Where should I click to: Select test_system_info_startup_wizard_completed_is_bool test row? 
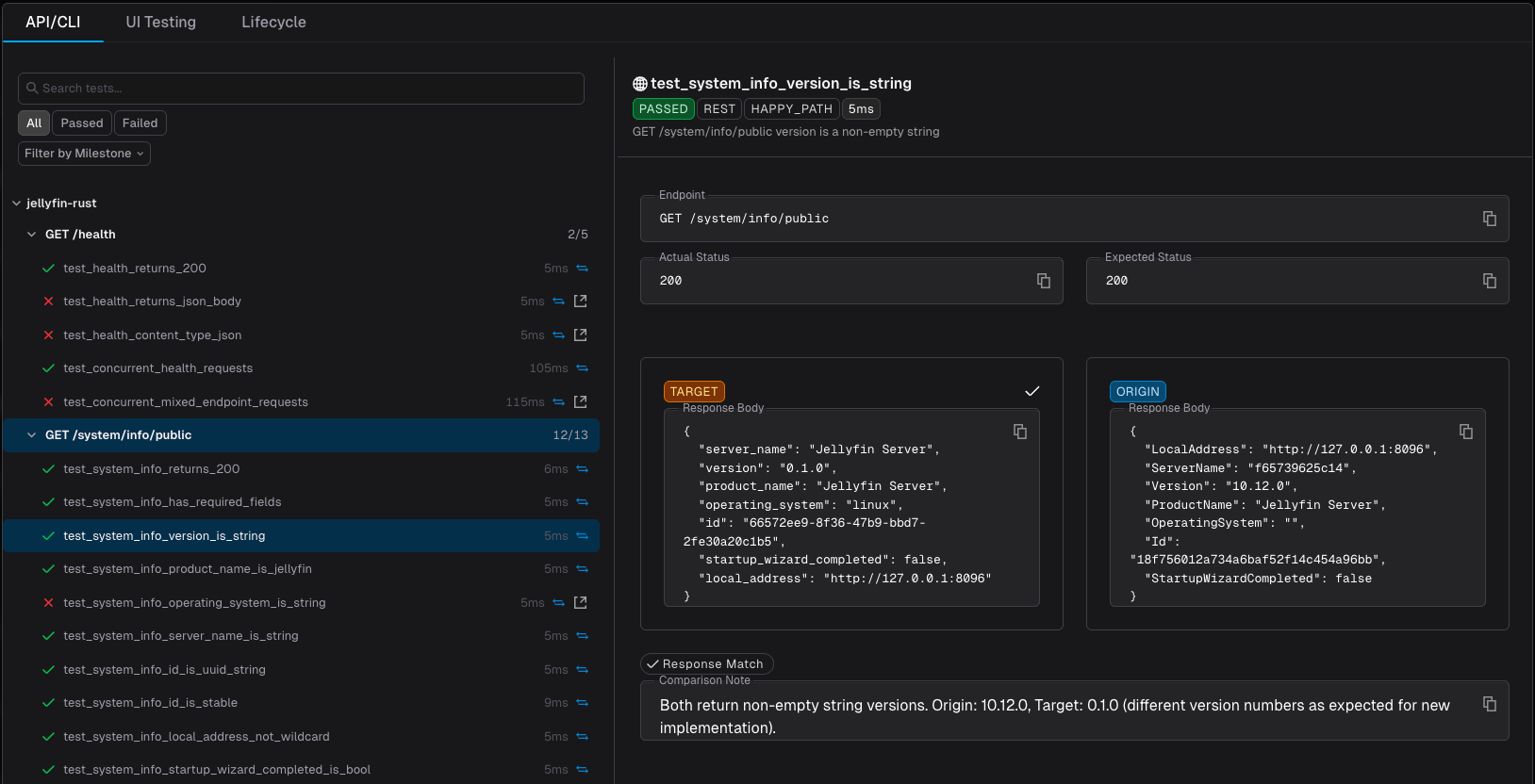coord(302,770)
